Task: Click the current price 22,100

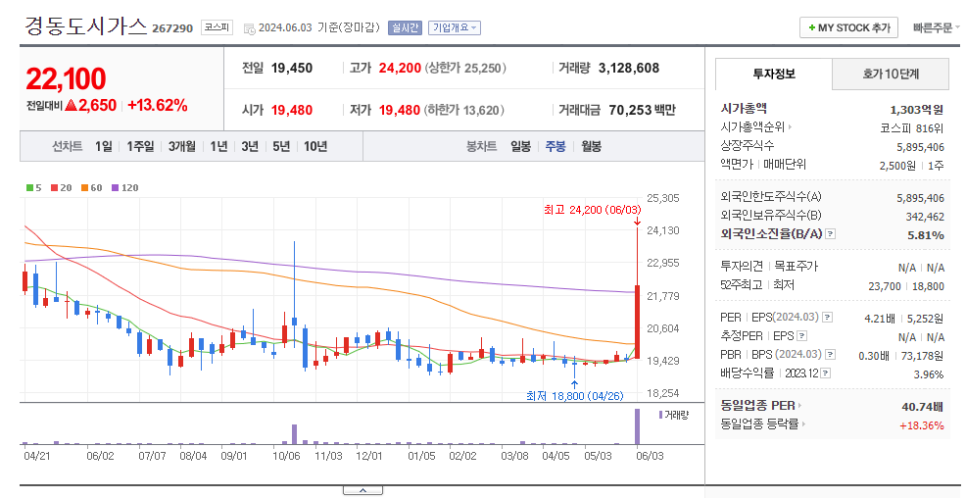Action: pos(65,79)
